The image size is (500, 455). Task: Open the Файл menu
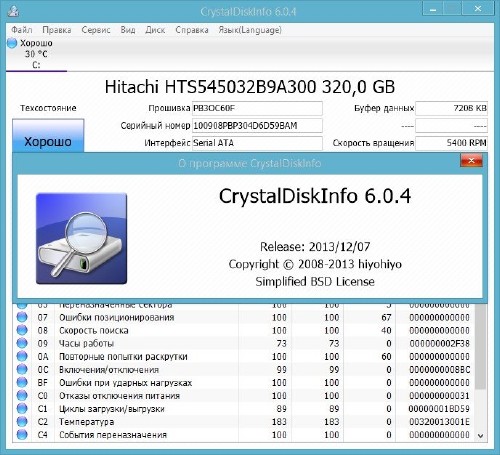pos(22,30)
